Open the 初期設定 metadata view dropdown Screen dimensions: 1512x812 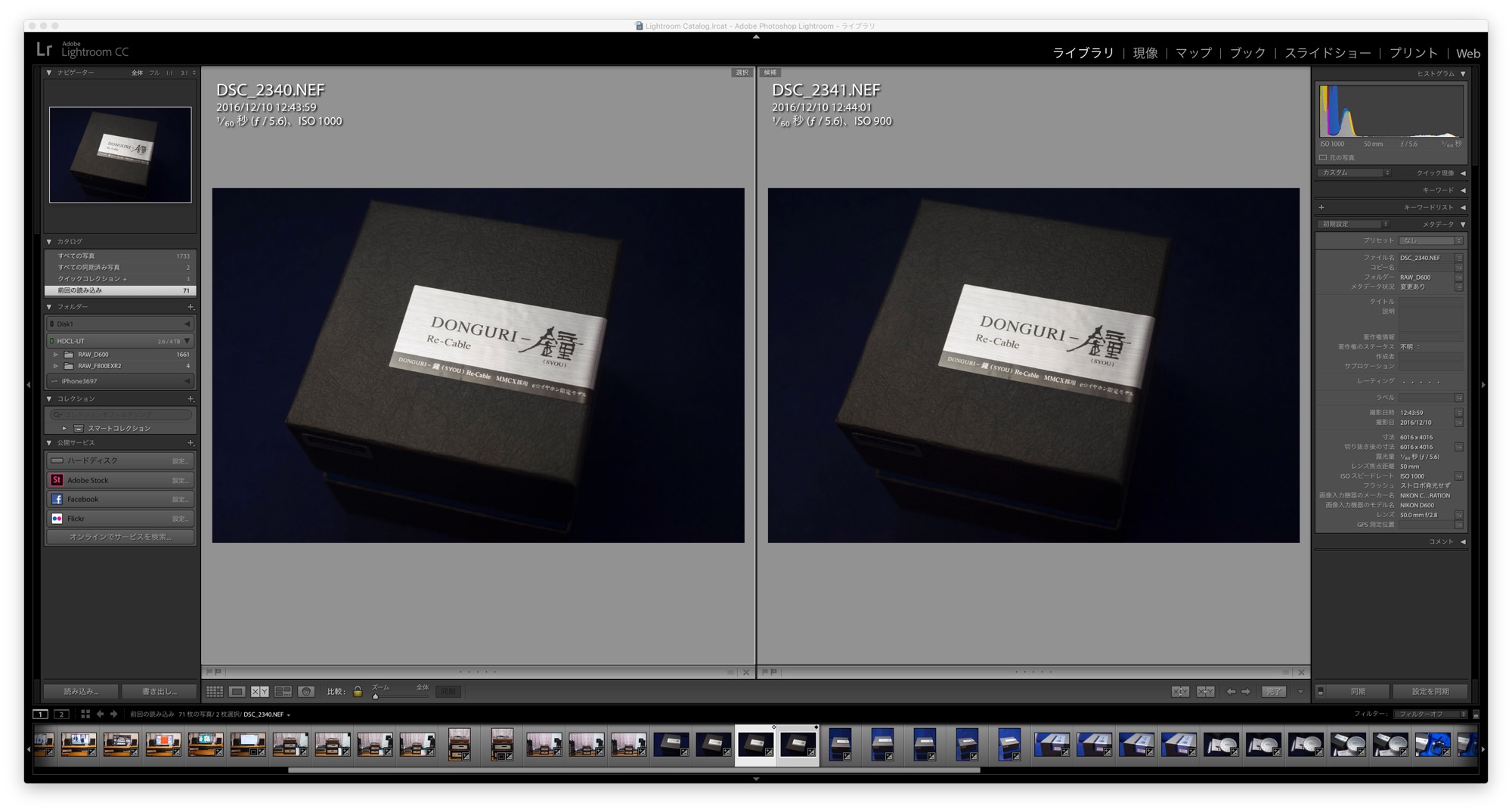pos(1354,224)
